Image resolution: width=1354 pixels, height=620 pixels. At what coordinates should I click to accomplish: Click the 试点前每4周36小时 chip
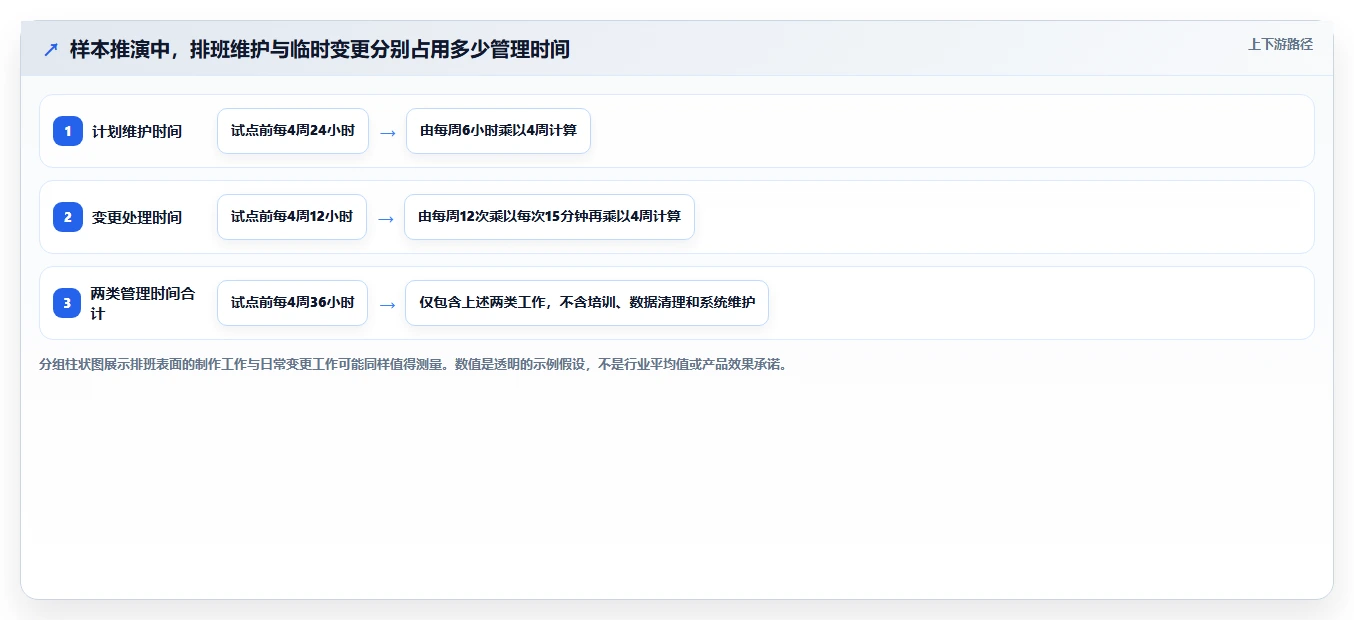coord(293,303)
